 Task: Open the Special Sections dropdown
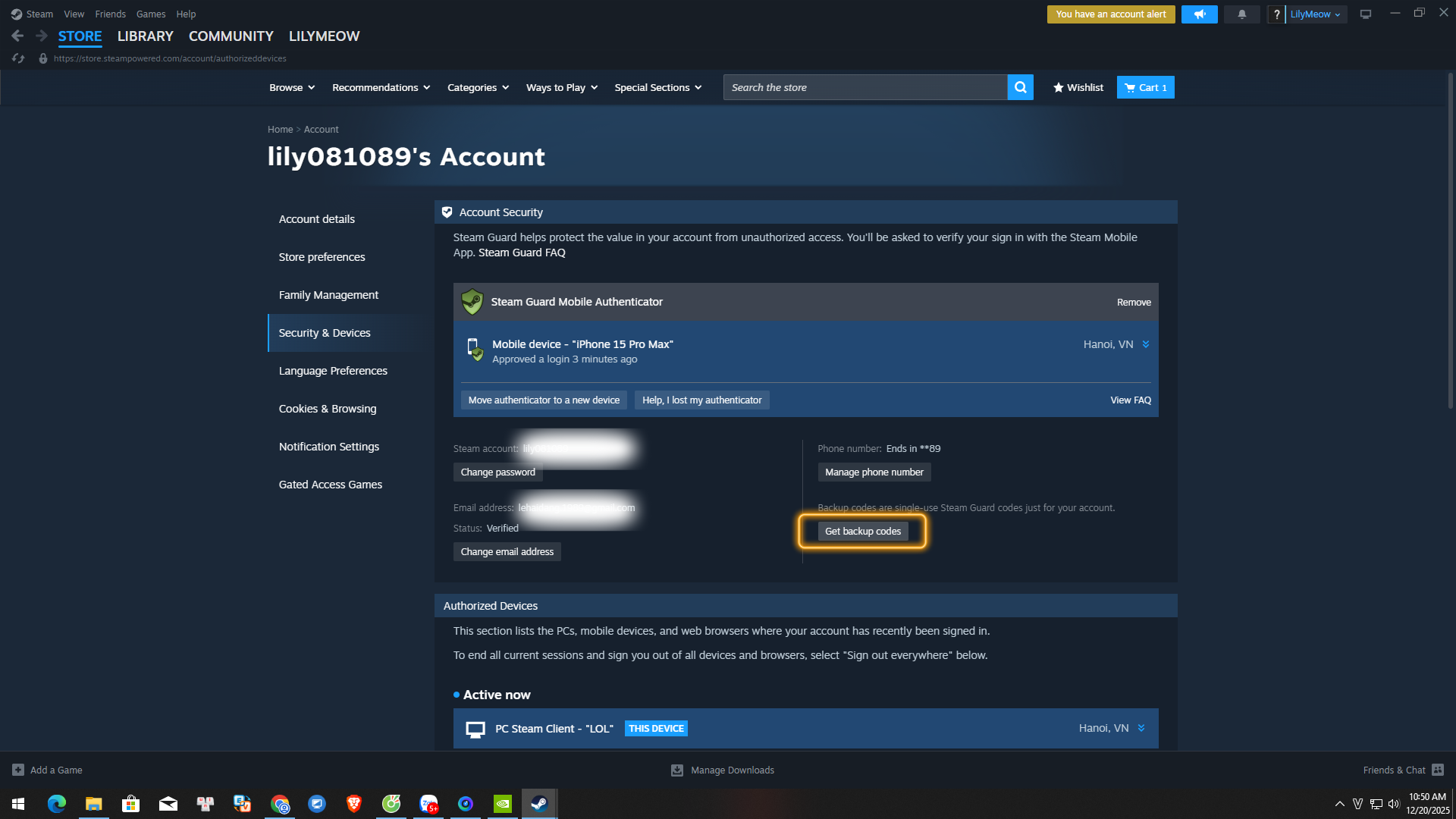point(657,87)
